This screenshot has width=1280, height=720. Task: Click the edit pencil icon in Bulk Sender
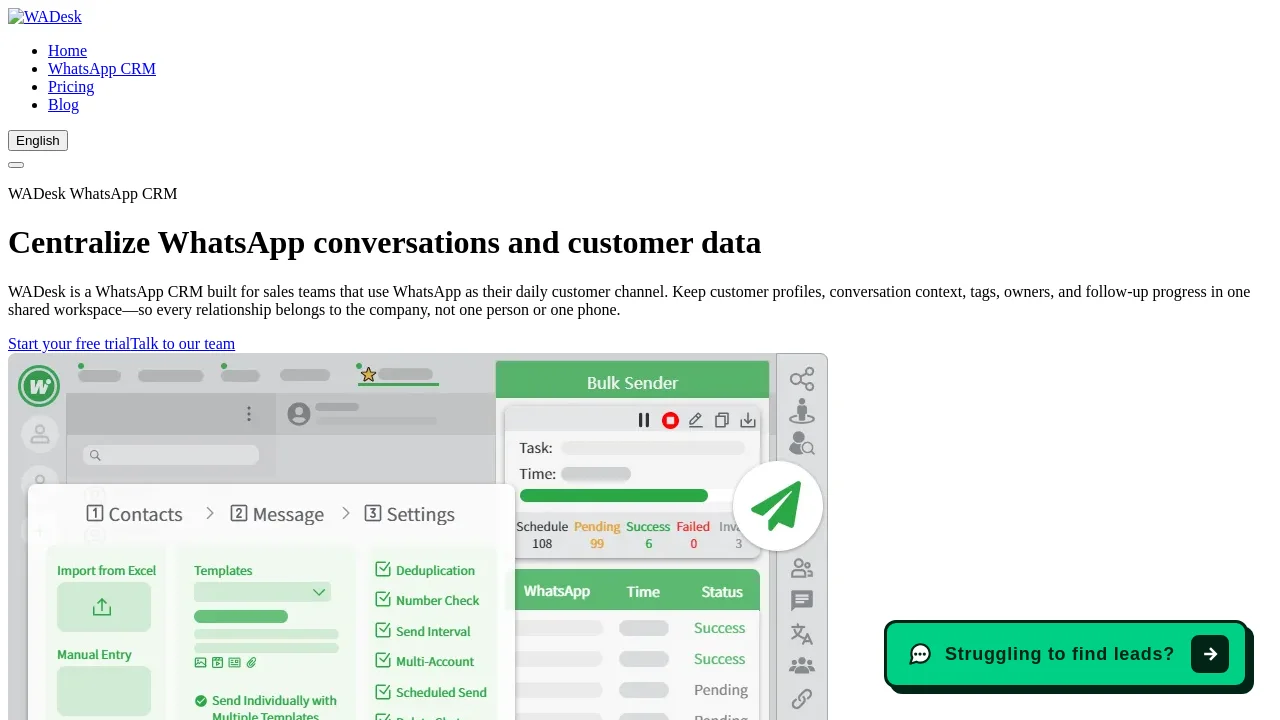(696, 420)
